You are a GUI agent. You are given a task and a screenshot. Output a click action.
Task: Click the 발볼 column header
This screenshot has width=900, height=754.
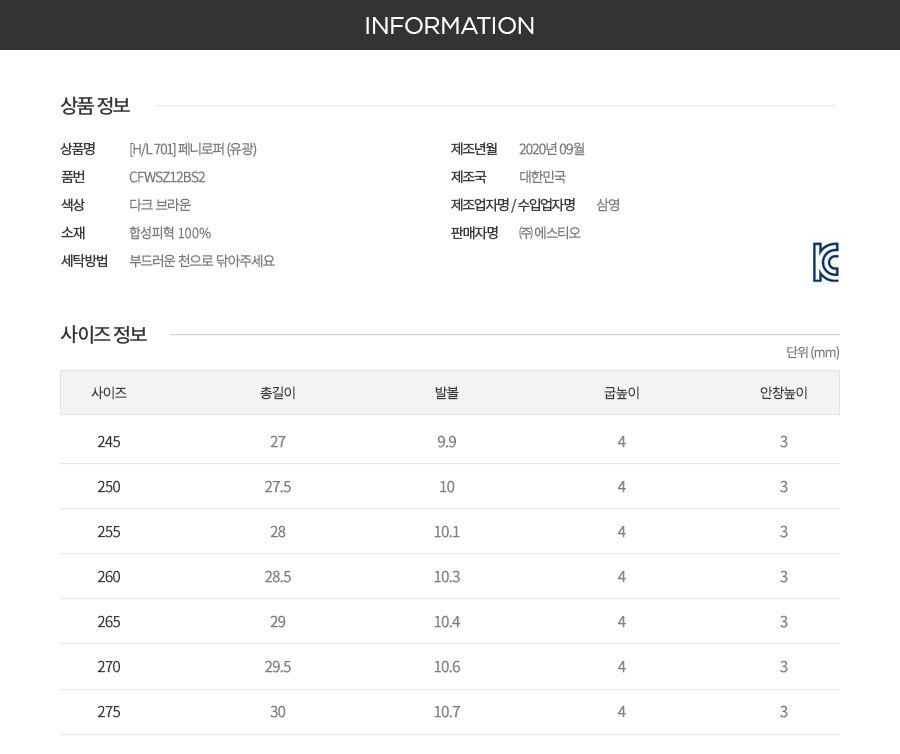[447, 393]
